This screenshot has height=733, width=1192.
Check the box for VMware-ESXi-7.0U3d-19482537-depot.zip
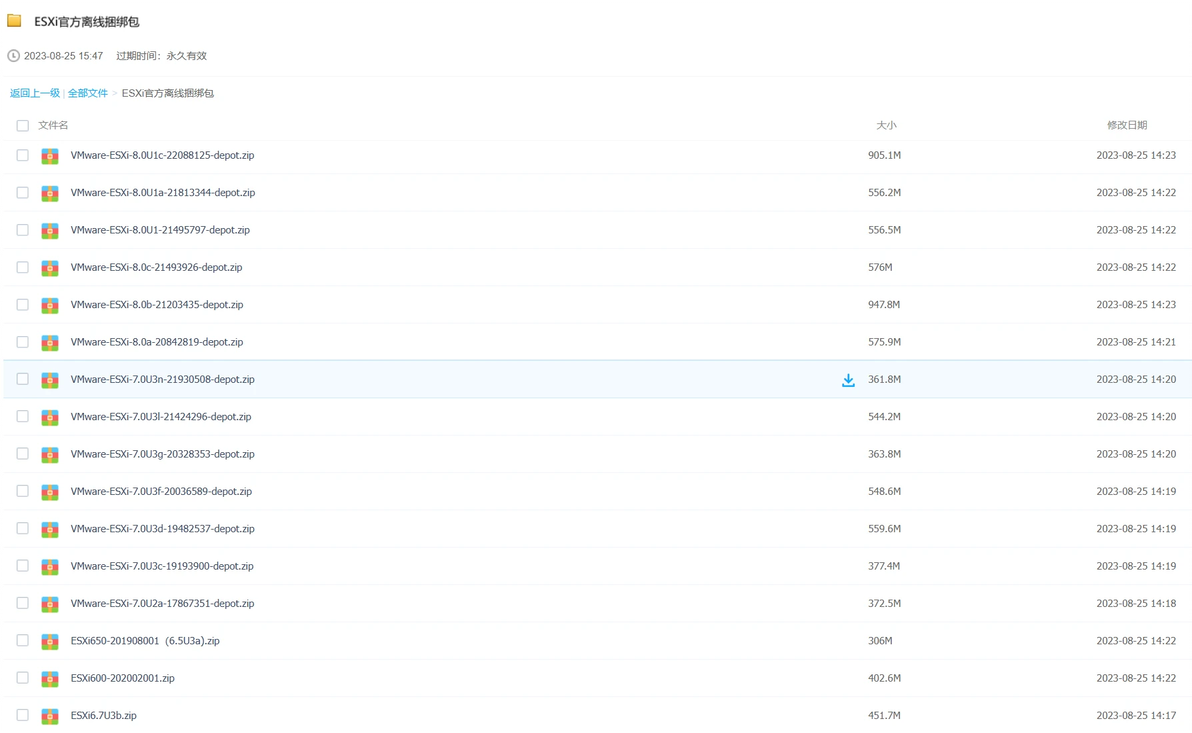coord(23,528)
